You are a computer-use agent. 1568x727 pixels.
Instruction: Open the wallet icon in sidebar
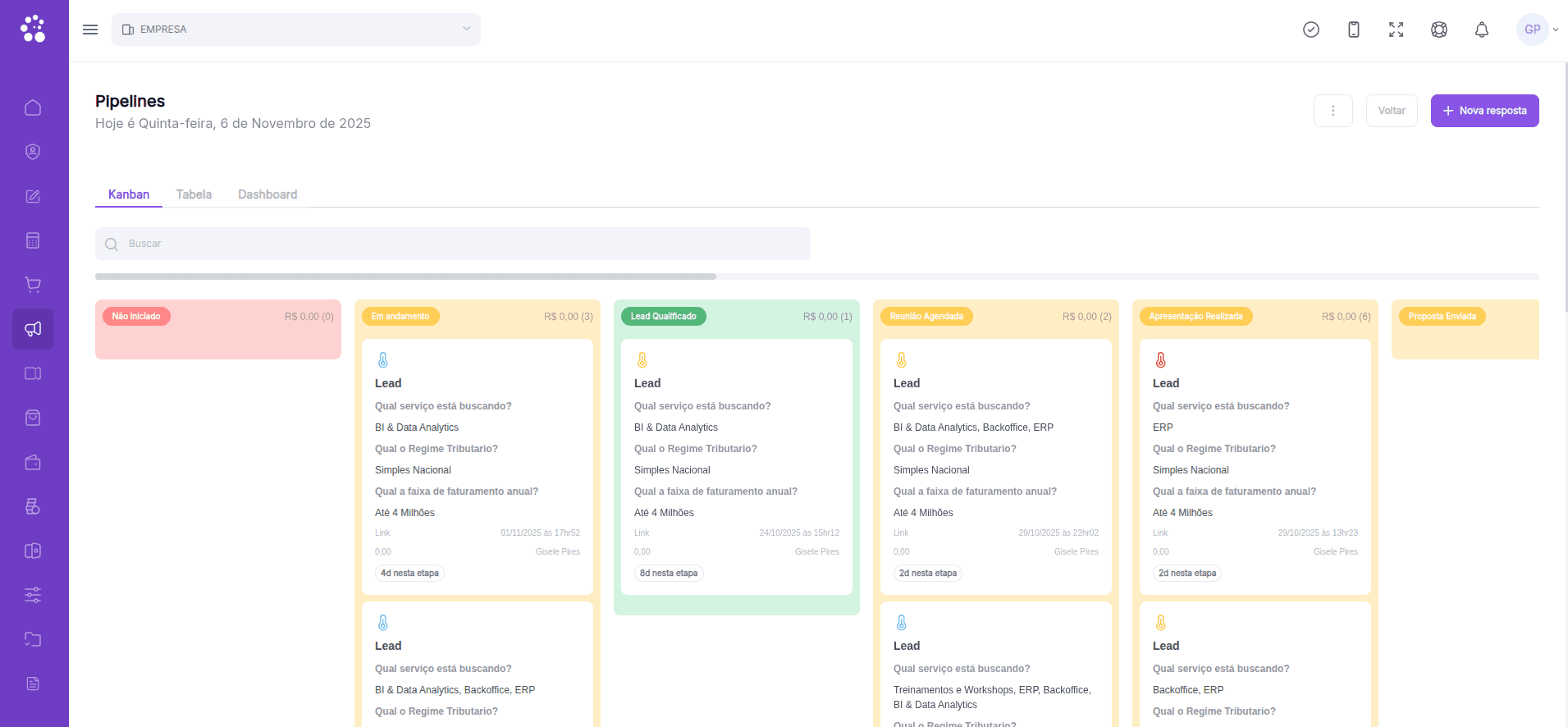pos(33,462)
